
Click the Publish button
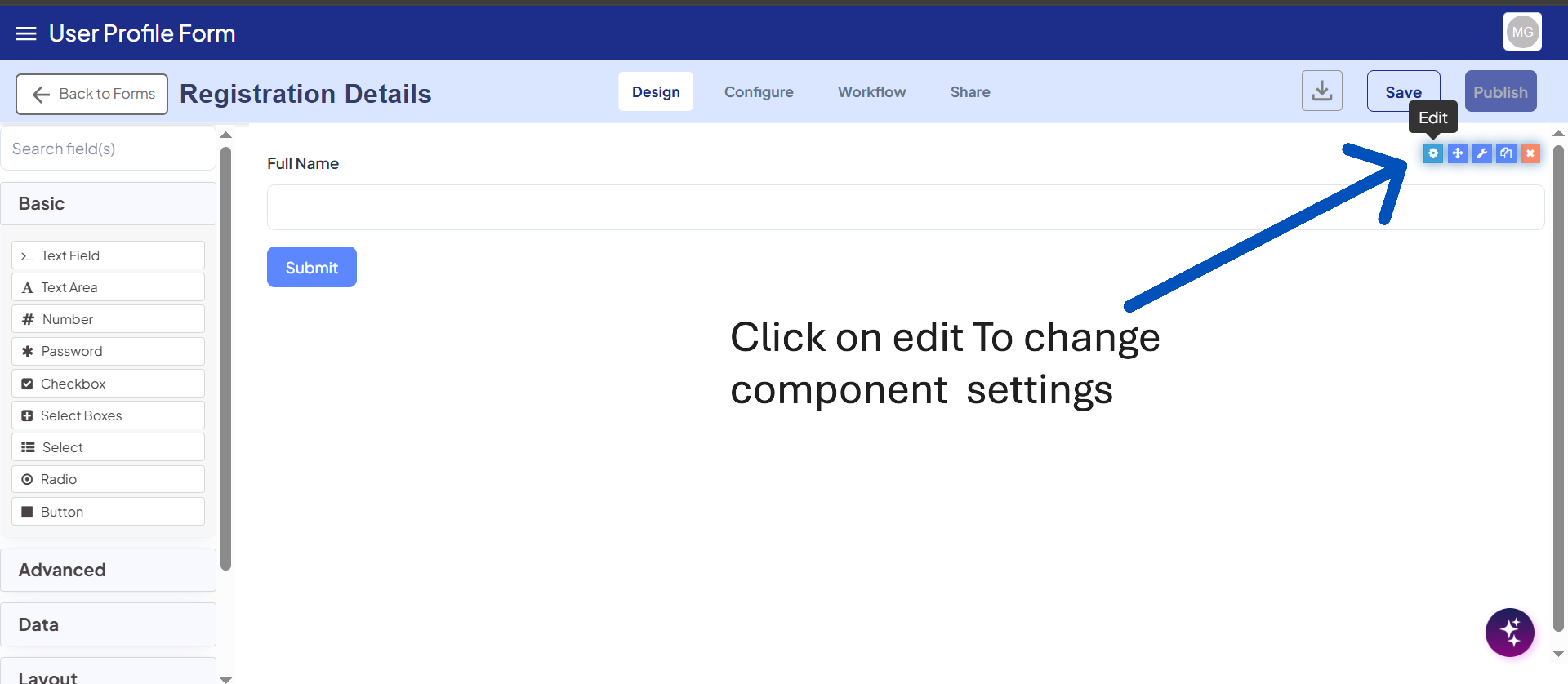tap(1500, 91)
